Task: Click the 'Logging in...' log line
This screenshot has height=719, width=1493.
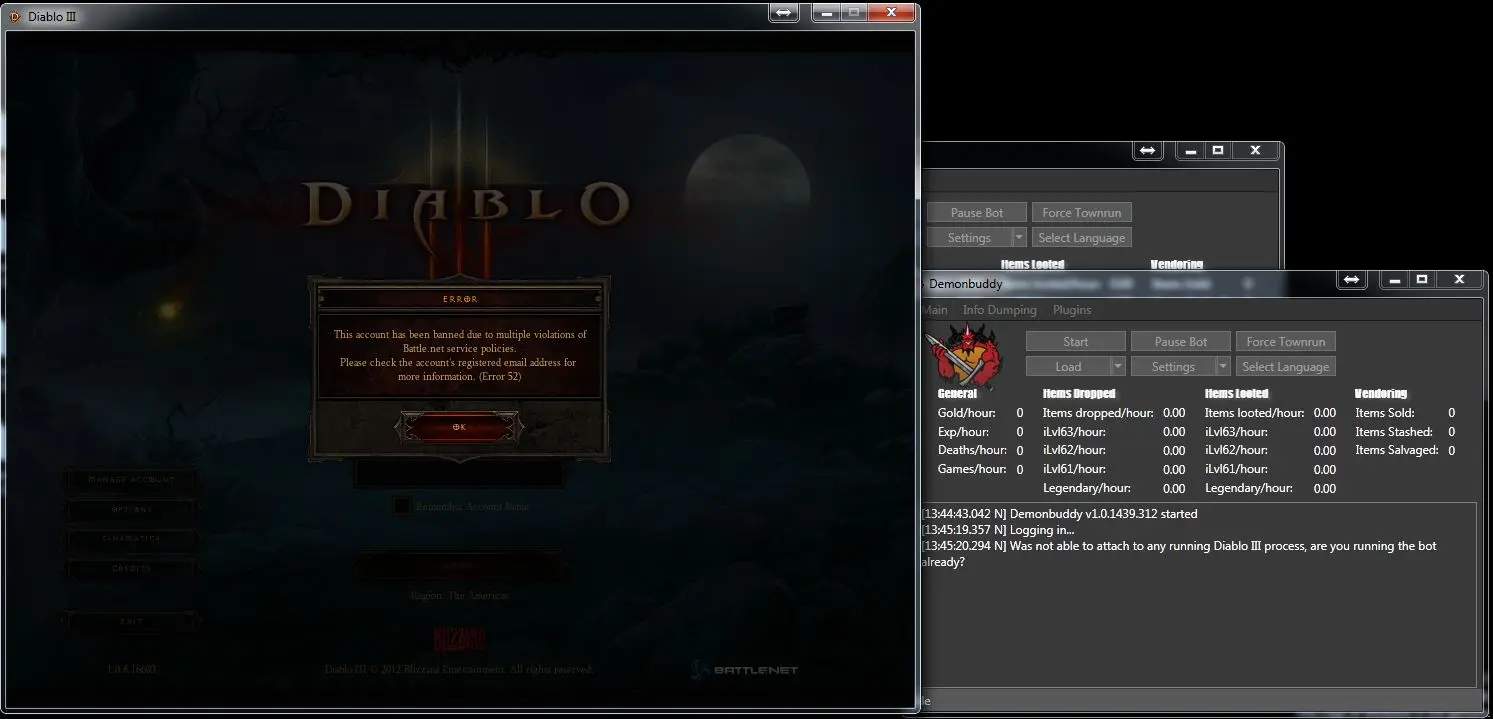Action: coord(998,530)
